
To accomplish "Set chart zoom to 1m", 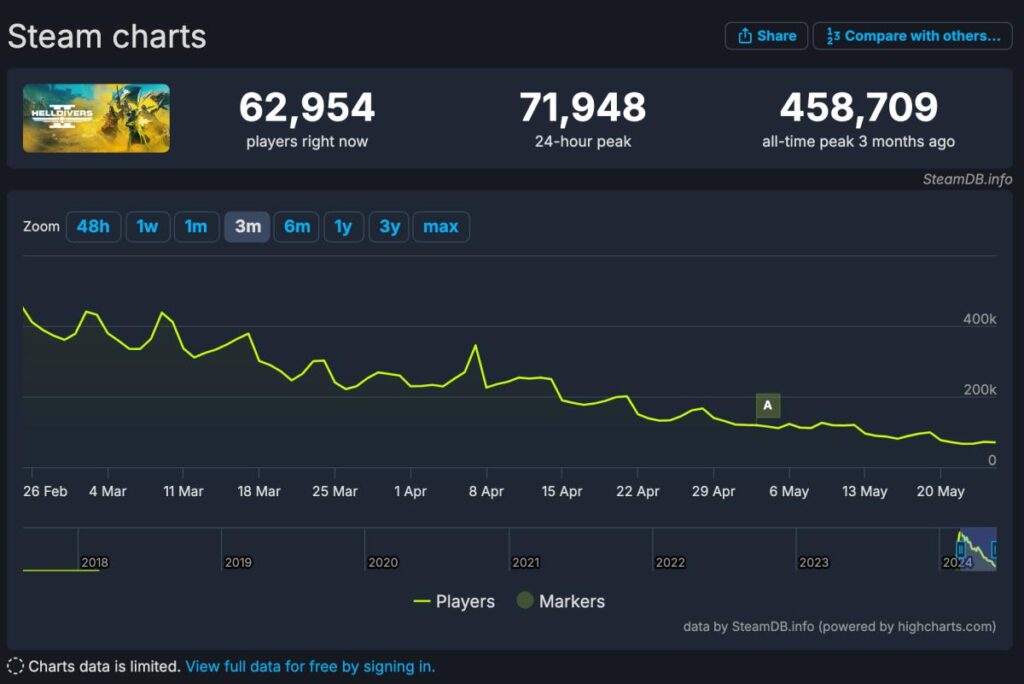I will click(x=196, y=227).
